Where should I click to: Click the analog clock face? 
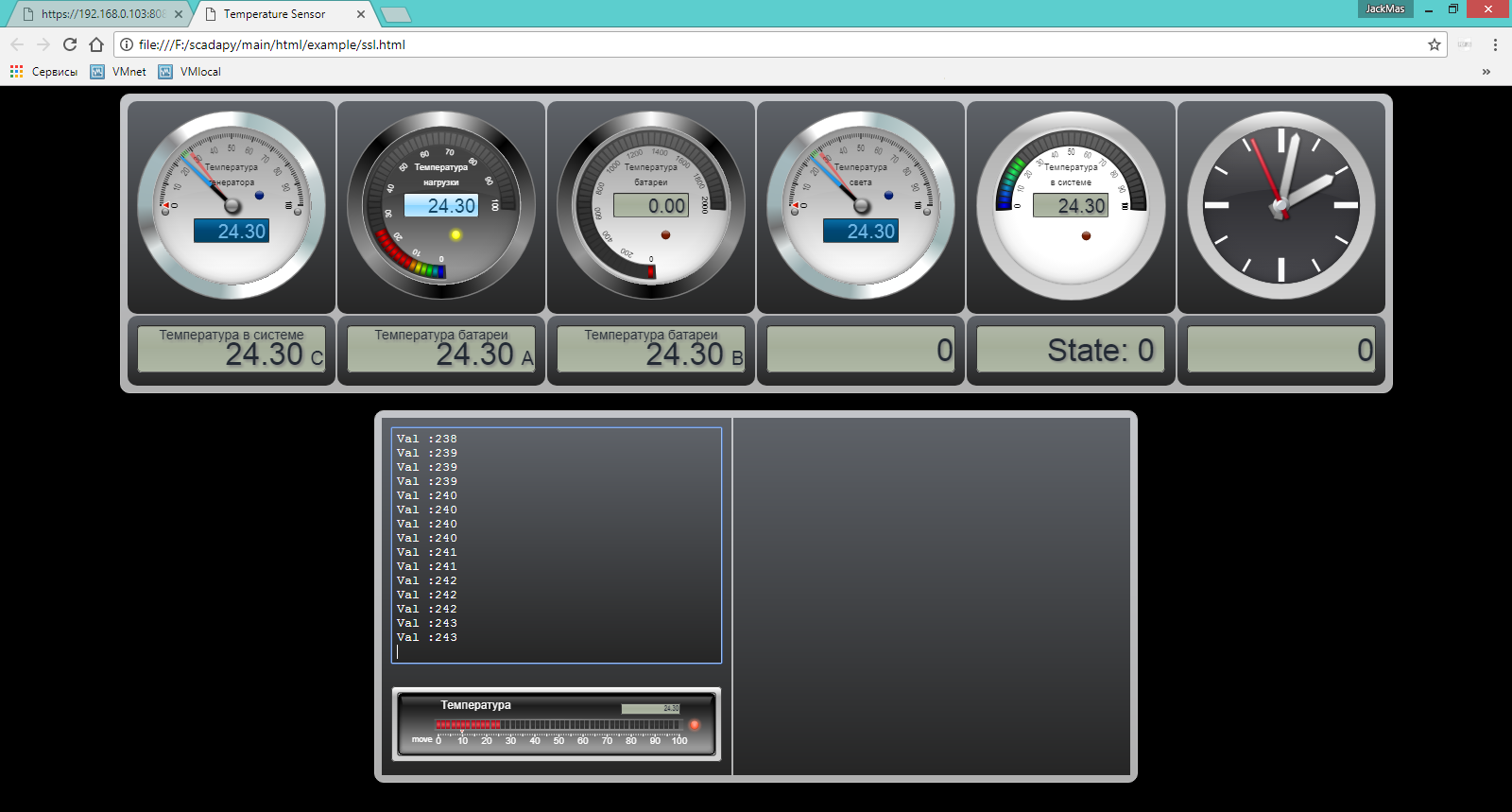(1281, 206)
